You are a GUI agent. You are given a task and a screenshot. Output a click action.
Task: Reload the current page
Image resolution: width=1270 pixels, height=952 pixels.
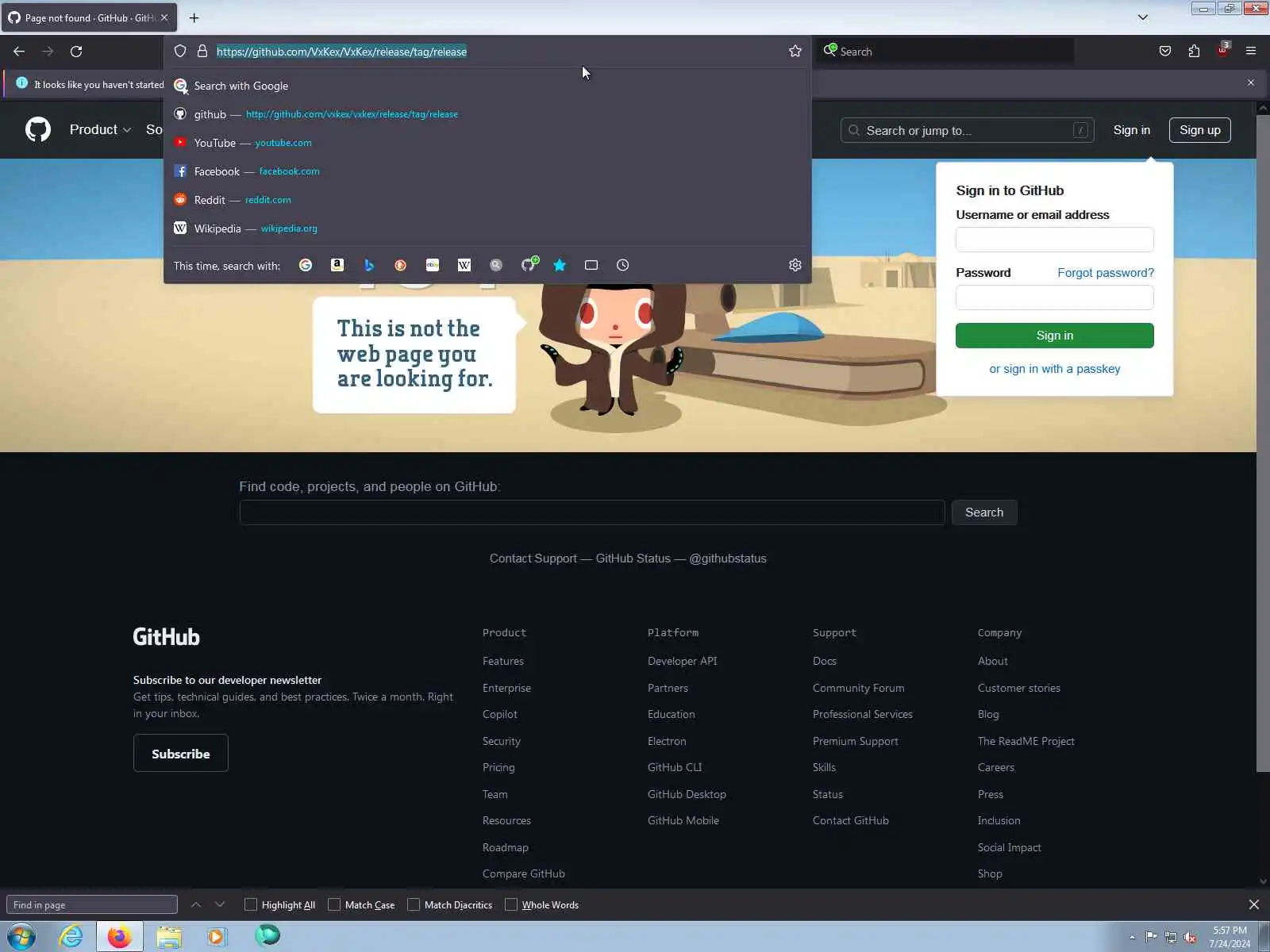[x=76, y=52]
